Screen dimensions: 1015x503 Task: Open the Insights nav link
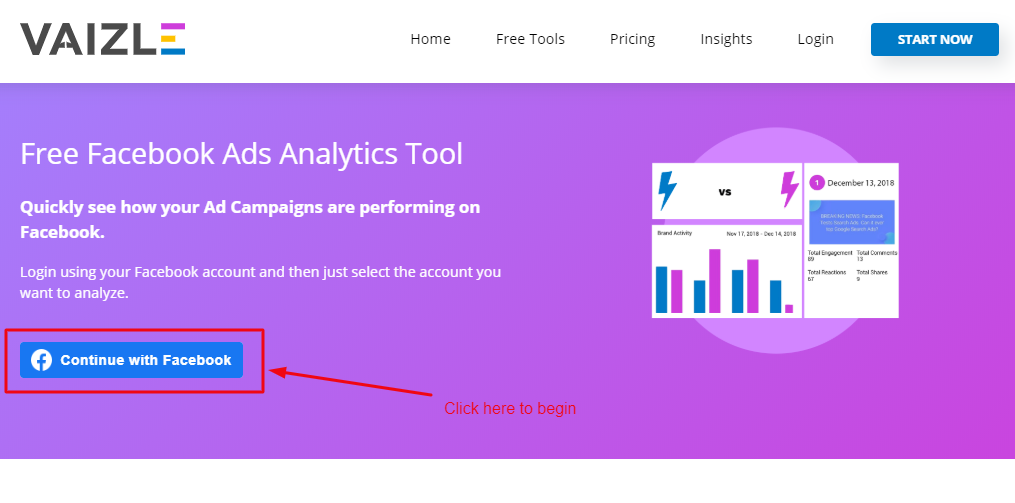(726, 39)
